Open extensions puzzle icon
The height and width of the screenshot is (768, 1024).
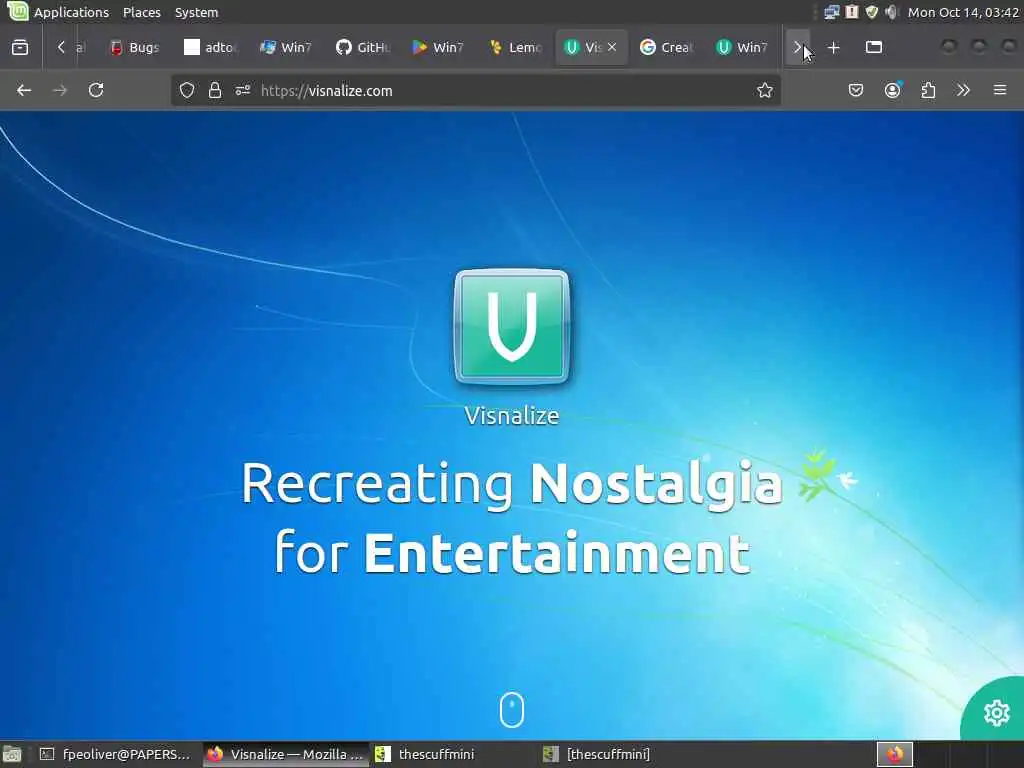click(928, 90)
